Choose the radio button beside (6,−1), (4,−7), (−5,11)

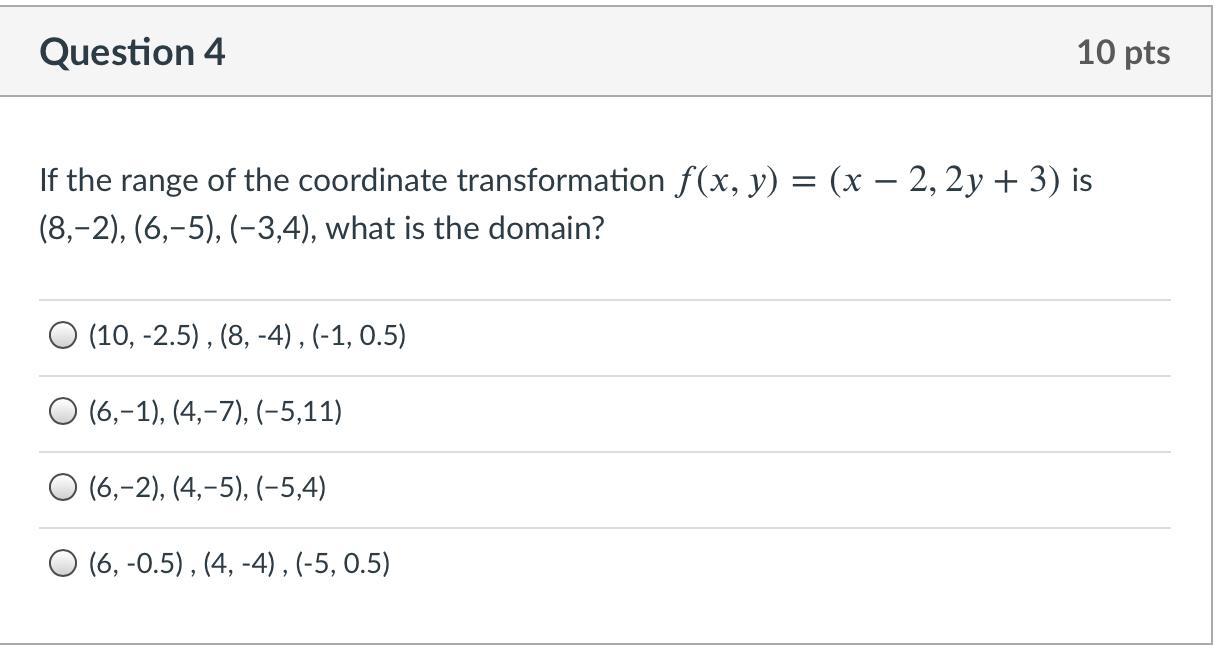(62, 412)
